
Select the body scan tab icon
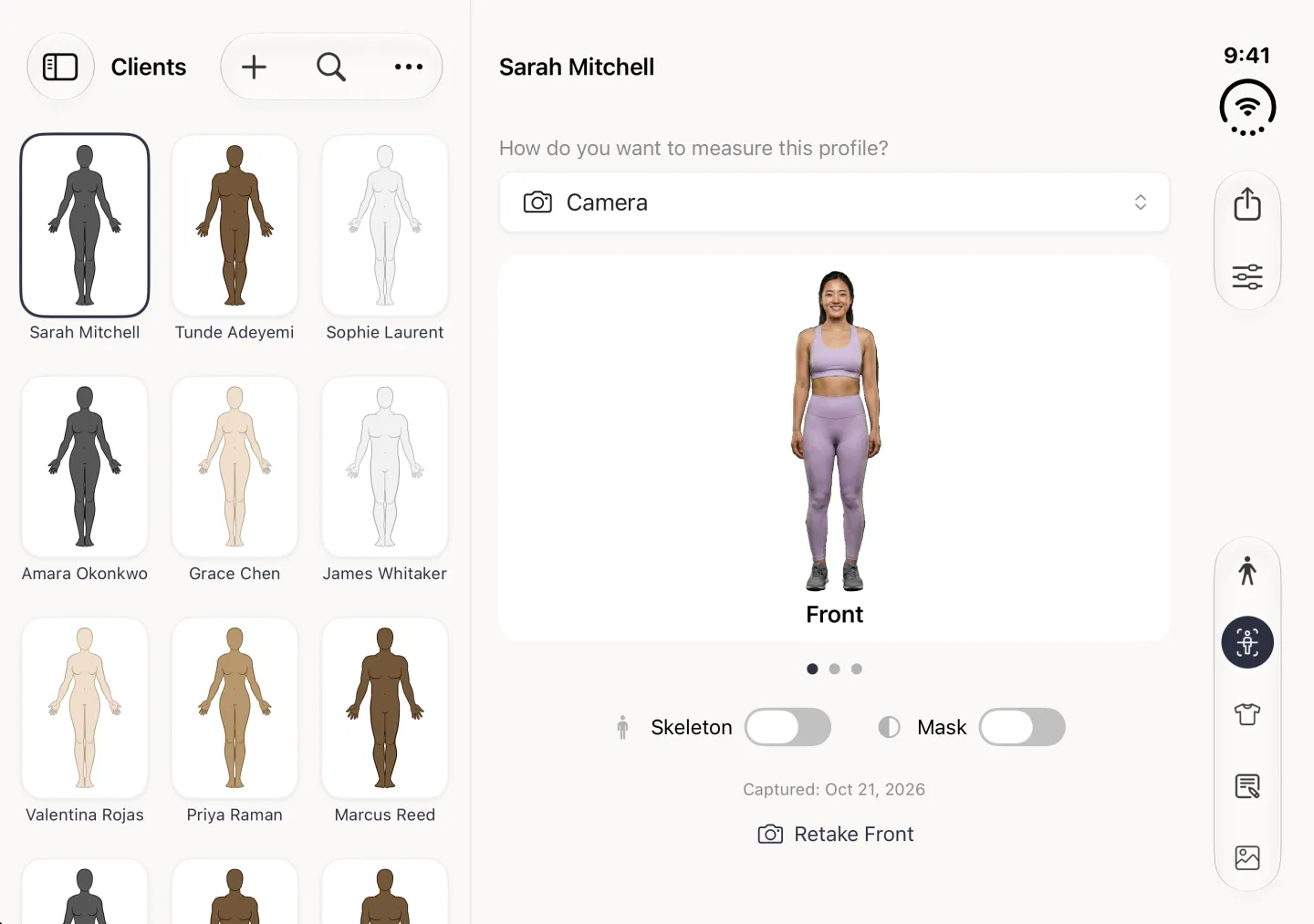tap(1247, 642)
